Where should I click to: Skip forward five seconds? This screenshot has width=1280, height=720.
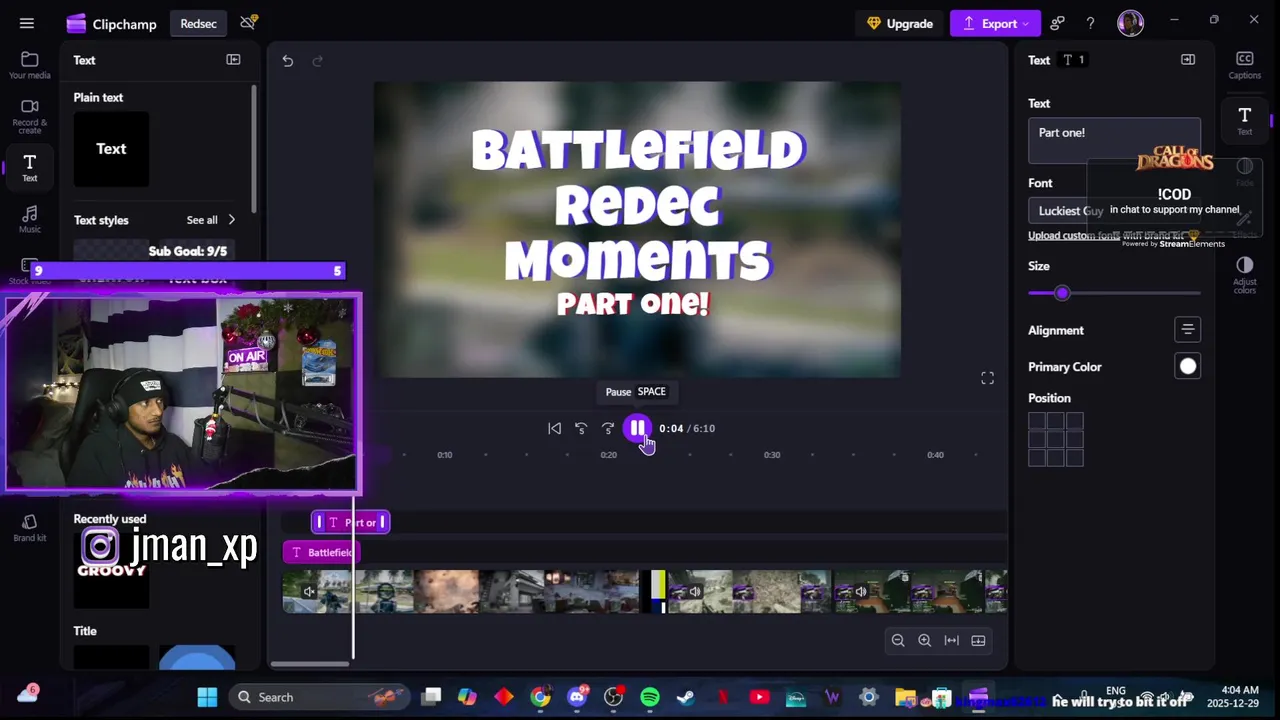(x=608, y=428)
